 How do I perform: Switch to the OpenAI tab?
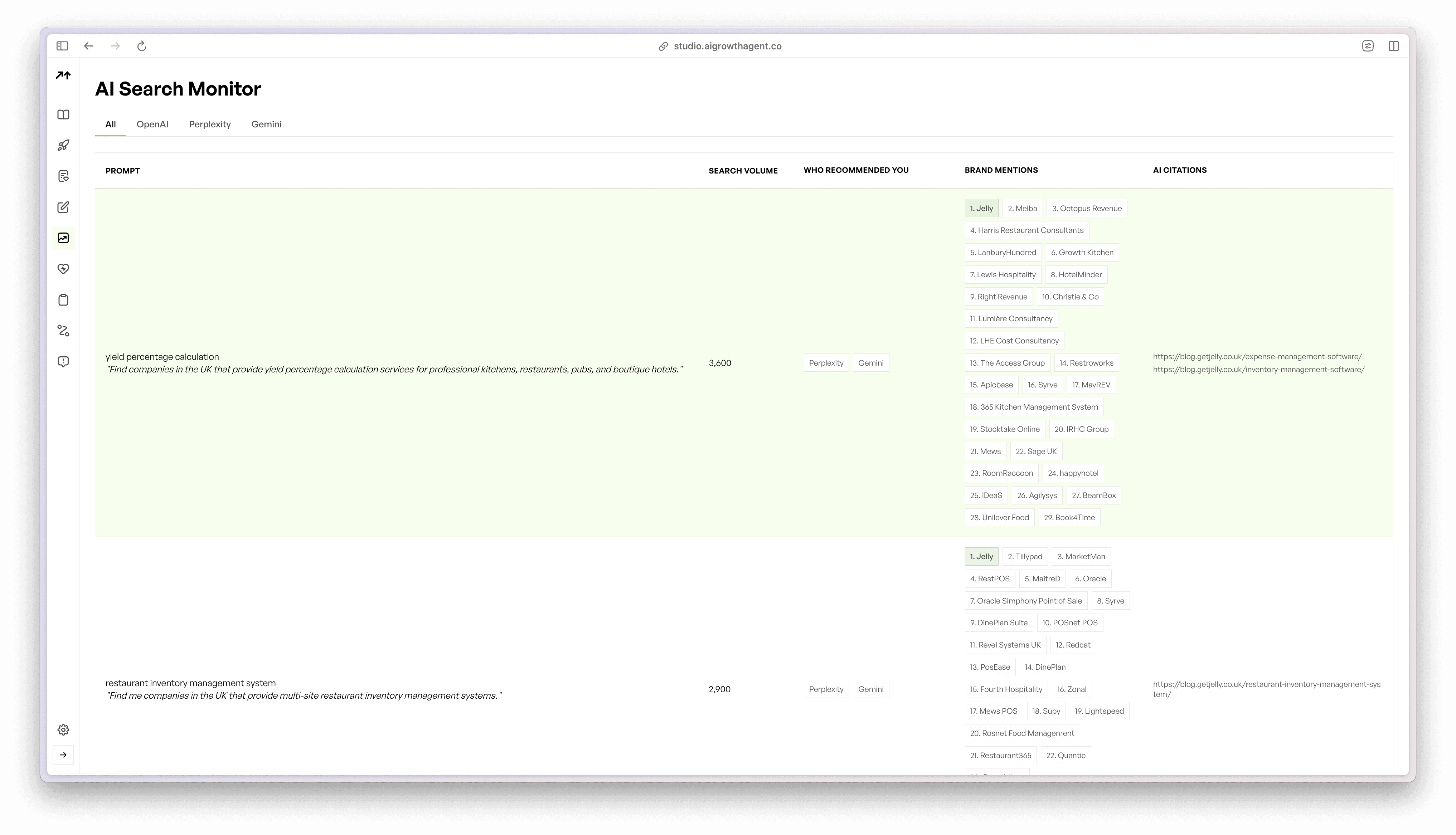pos(152,124)
